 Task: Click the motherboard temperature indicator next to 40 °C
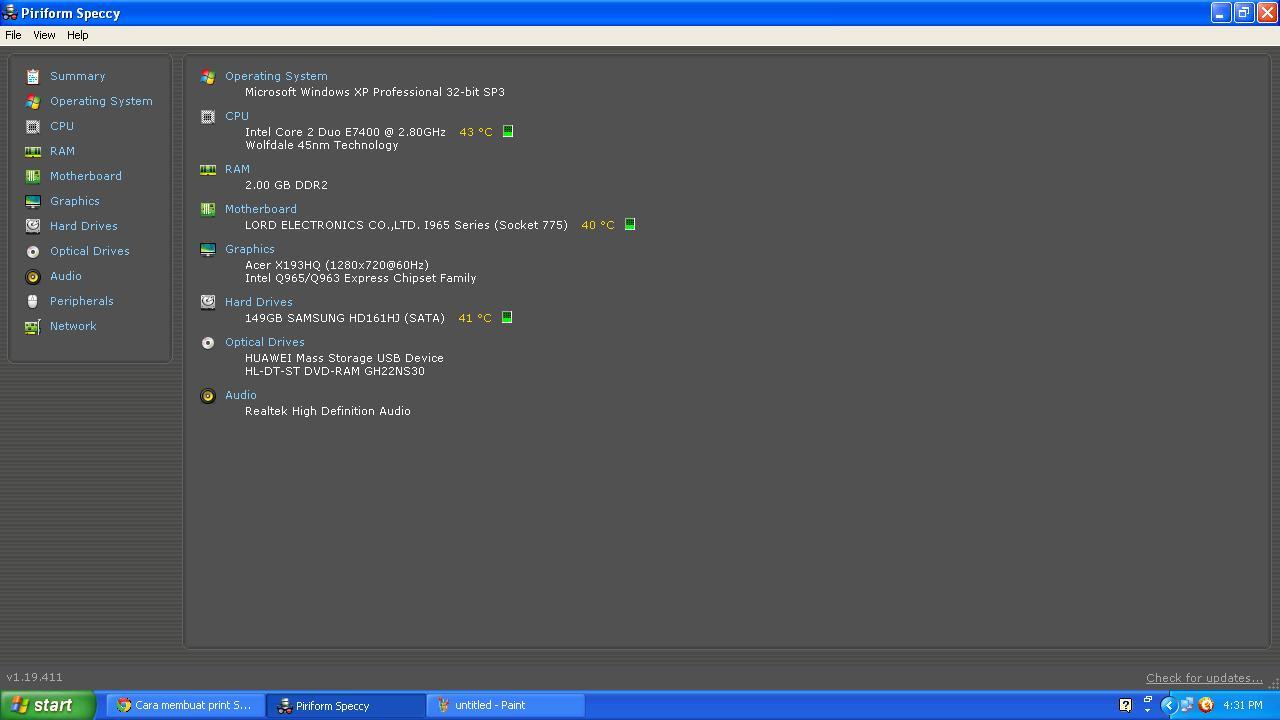[630, 224]
